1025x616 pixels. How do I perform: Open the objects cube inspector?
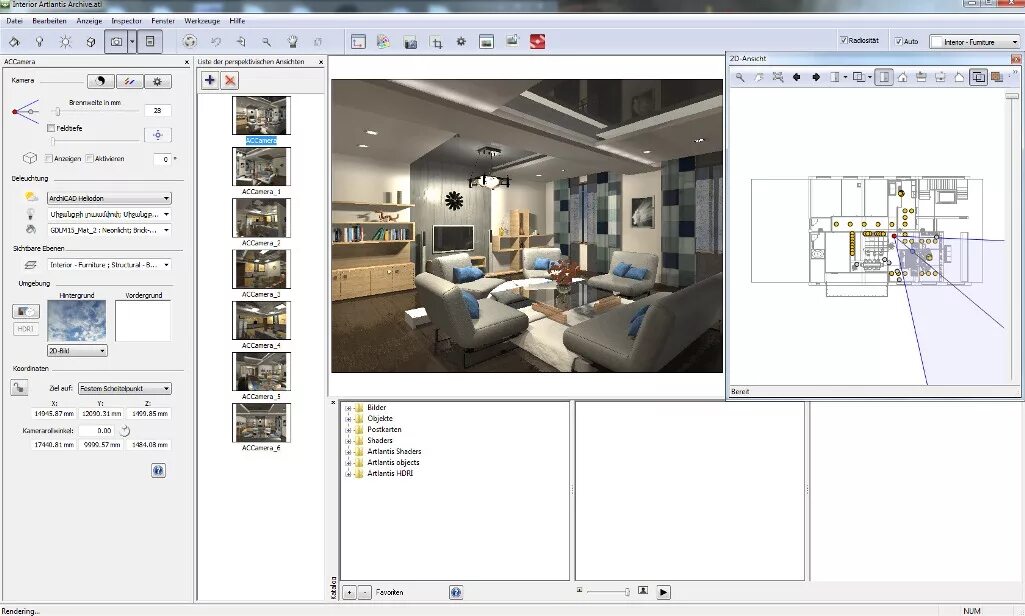(91, 42)
